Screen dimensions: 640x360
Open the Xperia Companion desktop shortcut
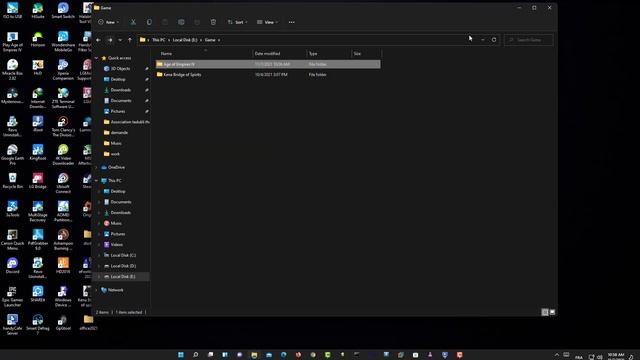(x=63, y=70)
